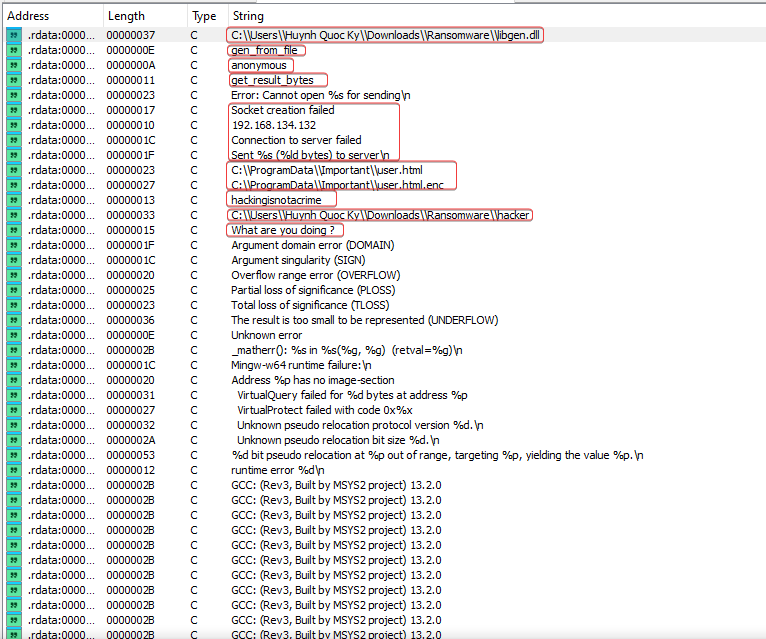Screen dimensions: 766x639
Task: Select the 'anonymous' string
Action: [x=259, y=65]
